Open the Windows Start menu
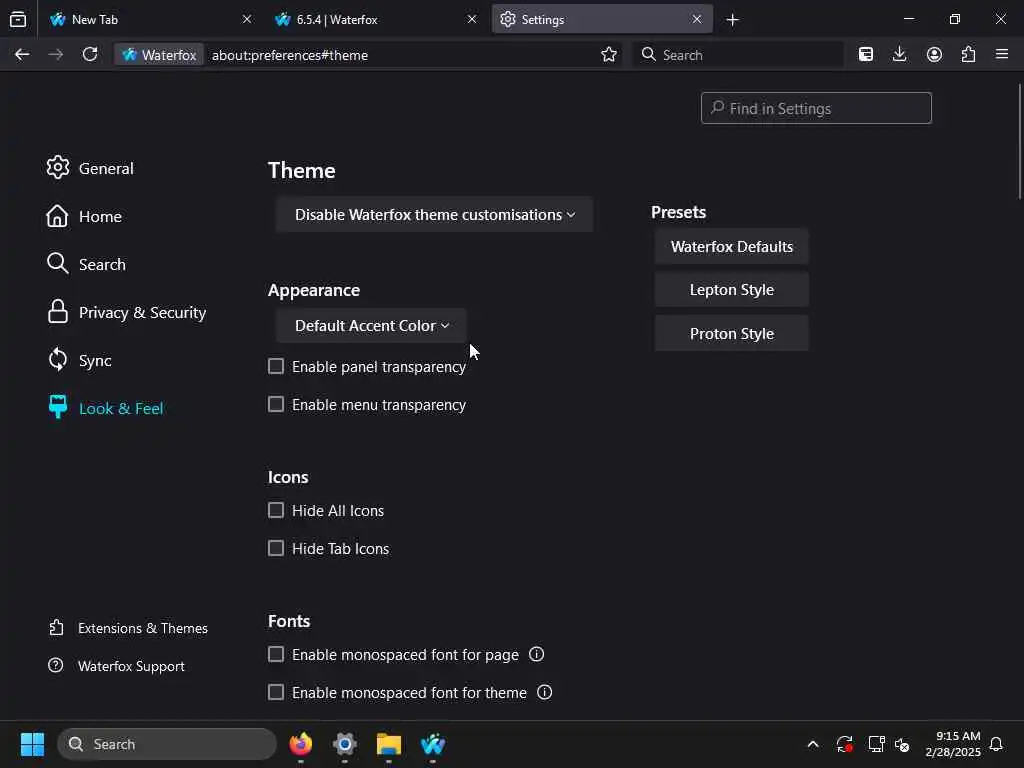The height and width of the screenshot is (768, 1024). [32, 744]
